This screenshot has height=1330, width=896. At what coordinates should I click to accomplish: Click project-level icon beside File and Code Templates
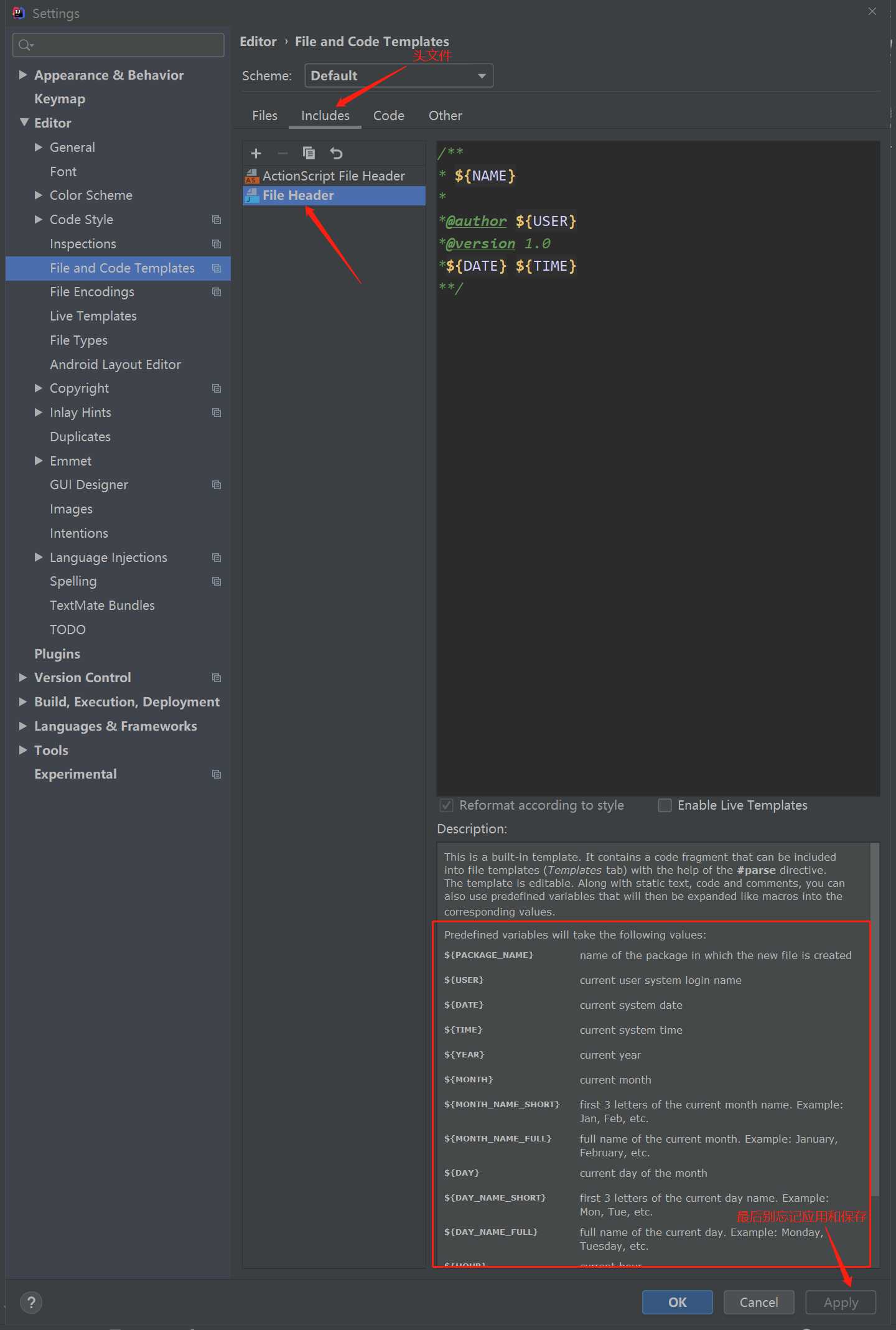coord(217,268)
